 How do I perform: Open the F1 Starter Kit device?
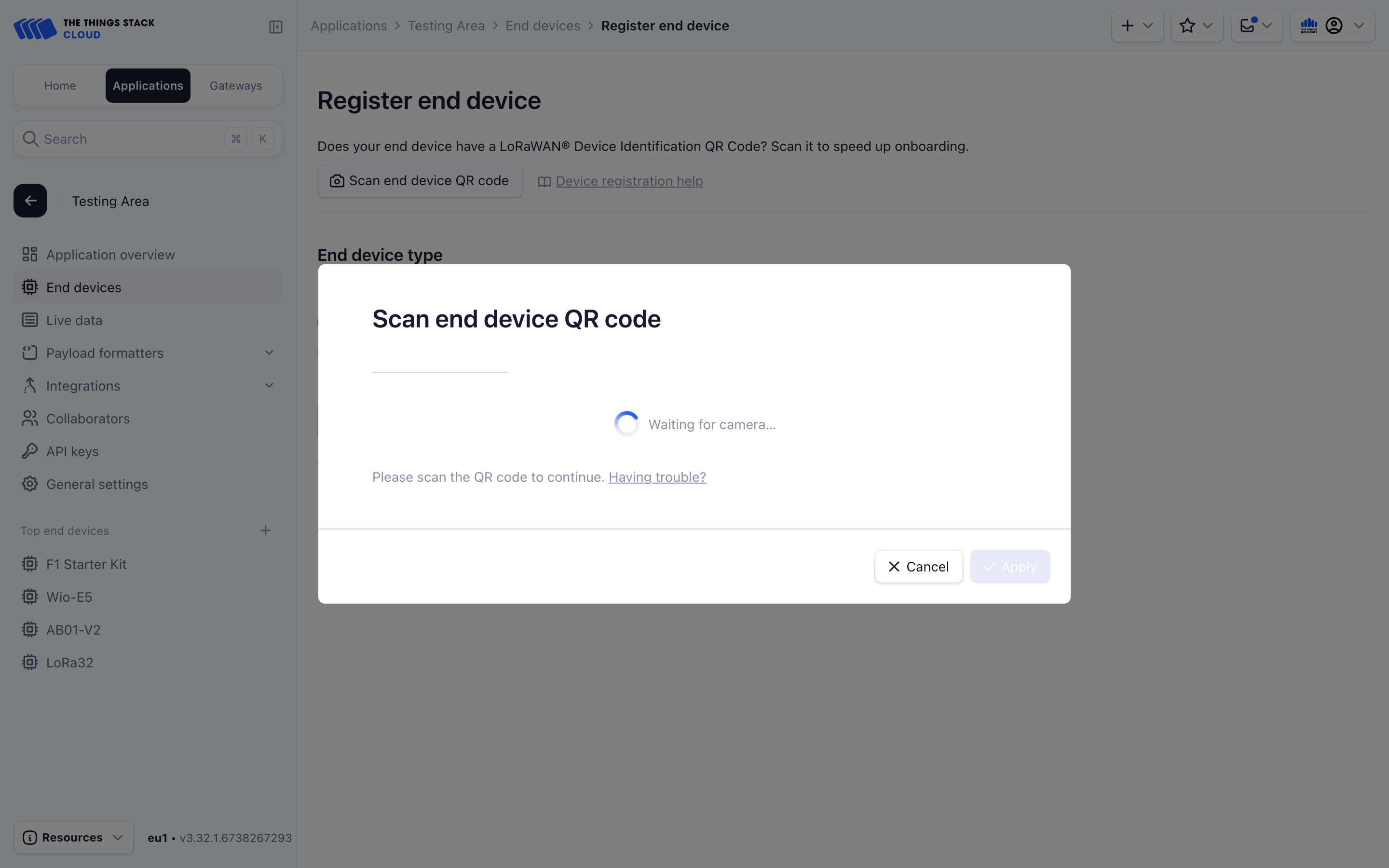86,564
